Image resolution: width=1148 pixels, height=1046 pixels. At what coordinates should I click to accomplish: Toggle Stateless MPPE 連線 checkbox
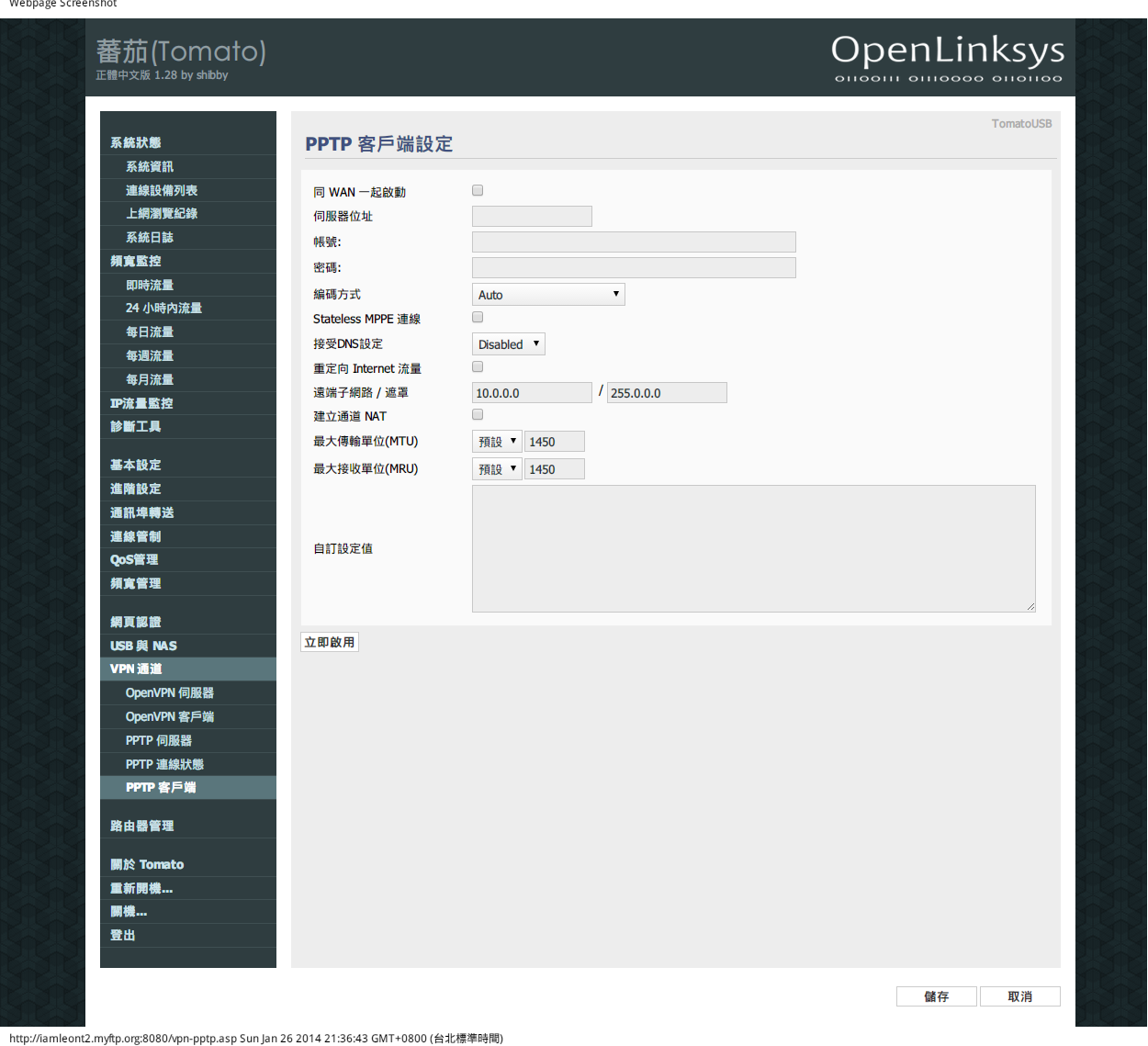(478, 318)
